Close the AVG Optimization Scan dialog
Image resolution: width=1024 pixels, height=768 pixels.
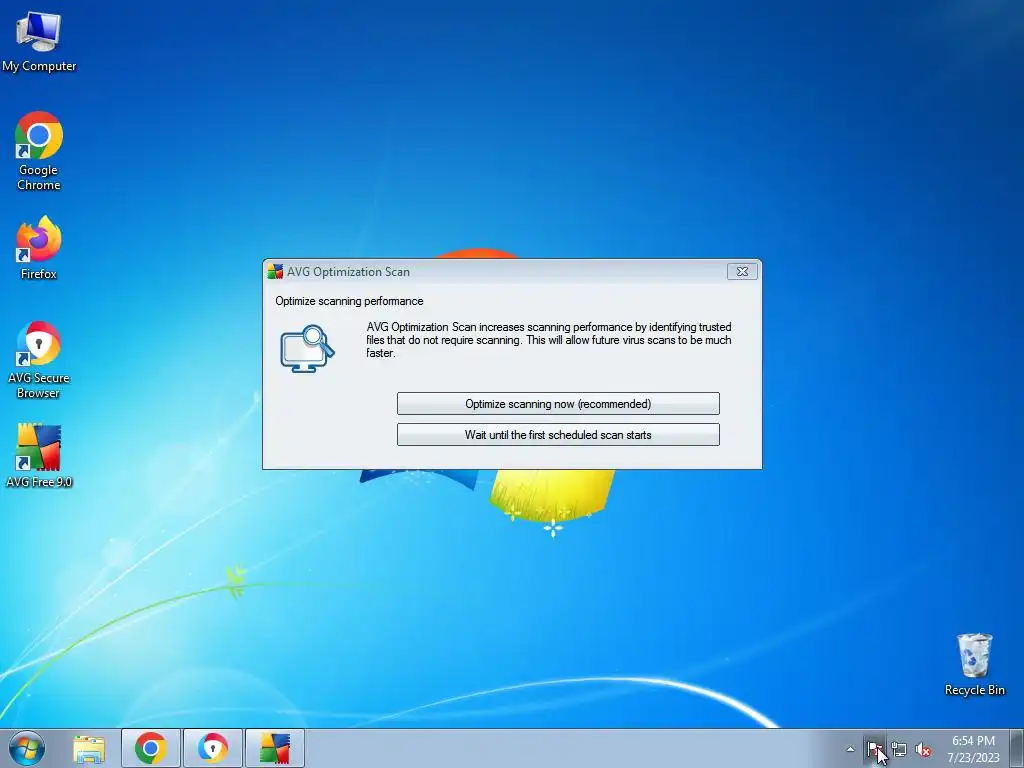pos(743,272)
